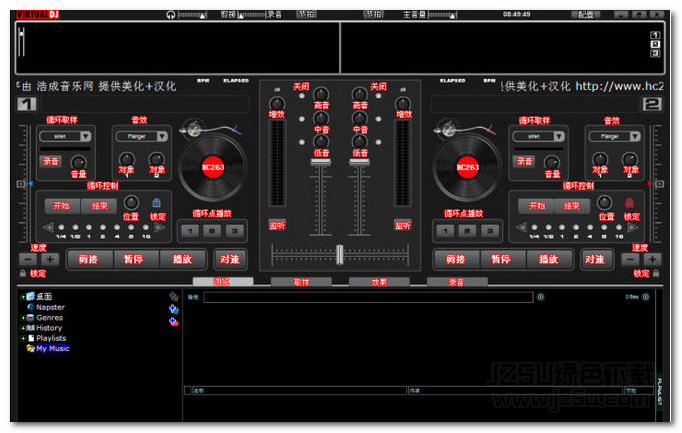The image size is (682, 433).
Task: Click deck 1 pitch reset square icon
Action: [x=20, y=184]
